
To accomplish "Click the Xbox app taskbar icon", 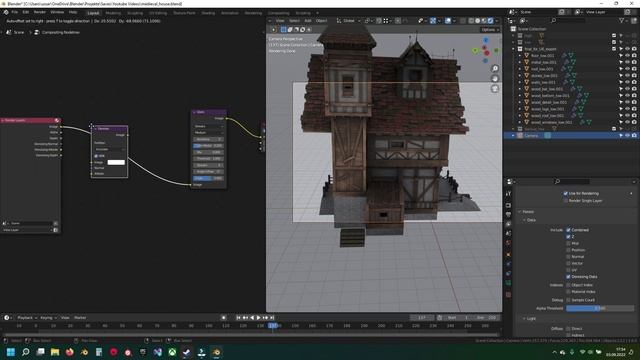I will point(172,352).
